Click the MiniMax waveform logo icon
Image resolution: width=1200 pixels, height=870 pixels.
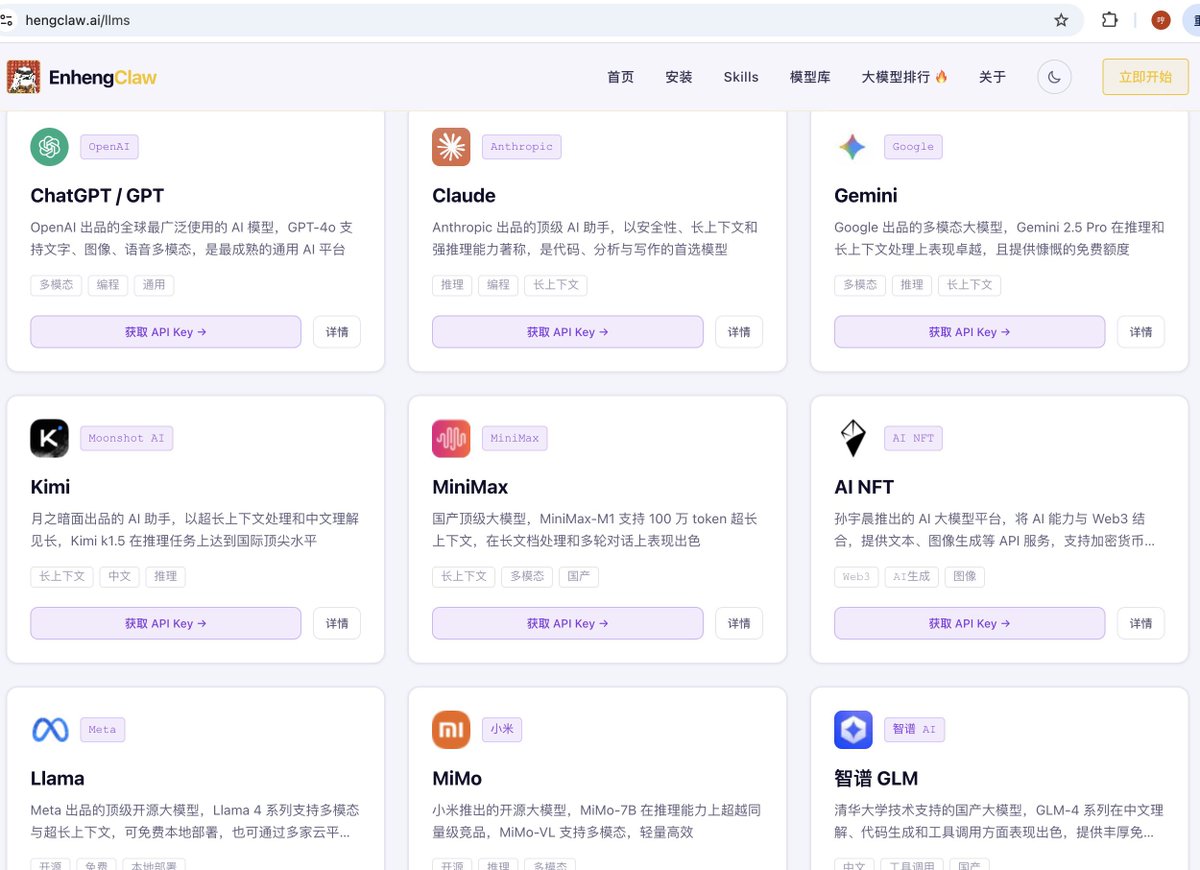pos(451,438)
